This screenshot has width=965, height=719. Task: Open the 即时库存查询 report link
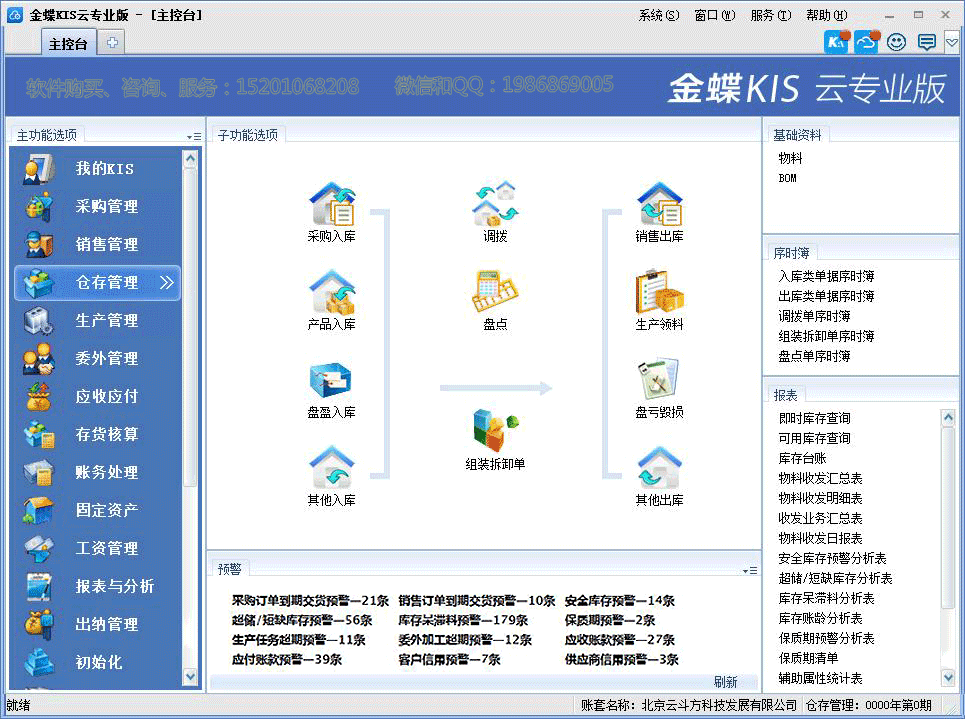tap(814, 418)
